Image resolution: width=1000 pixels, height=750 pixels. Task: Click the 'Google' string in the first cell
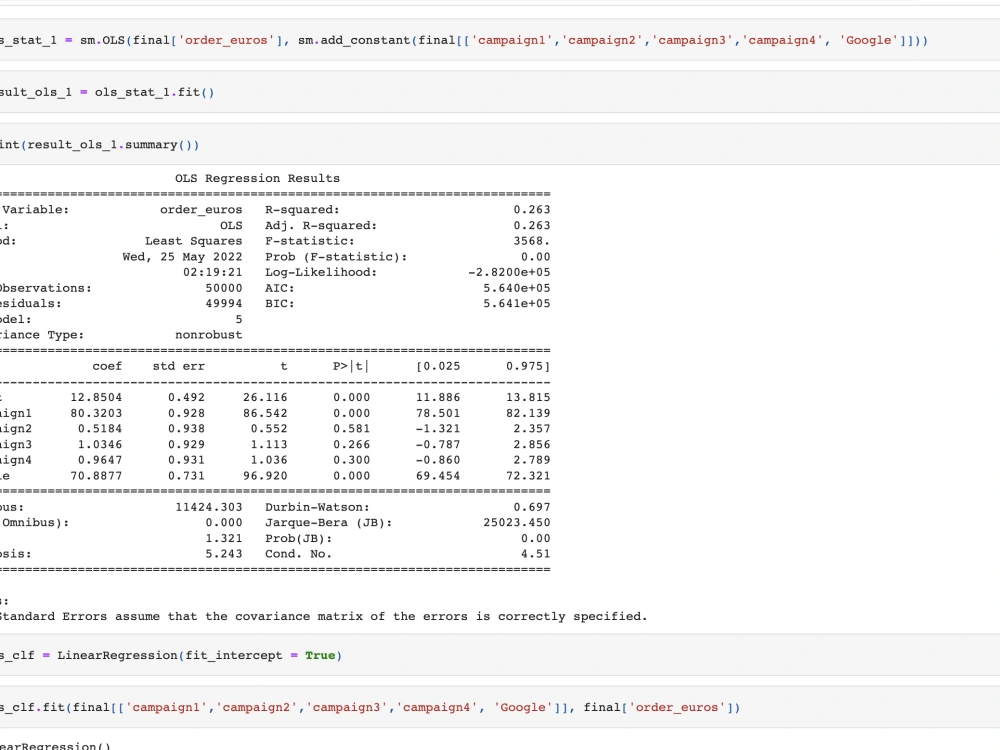pos(867,40)
